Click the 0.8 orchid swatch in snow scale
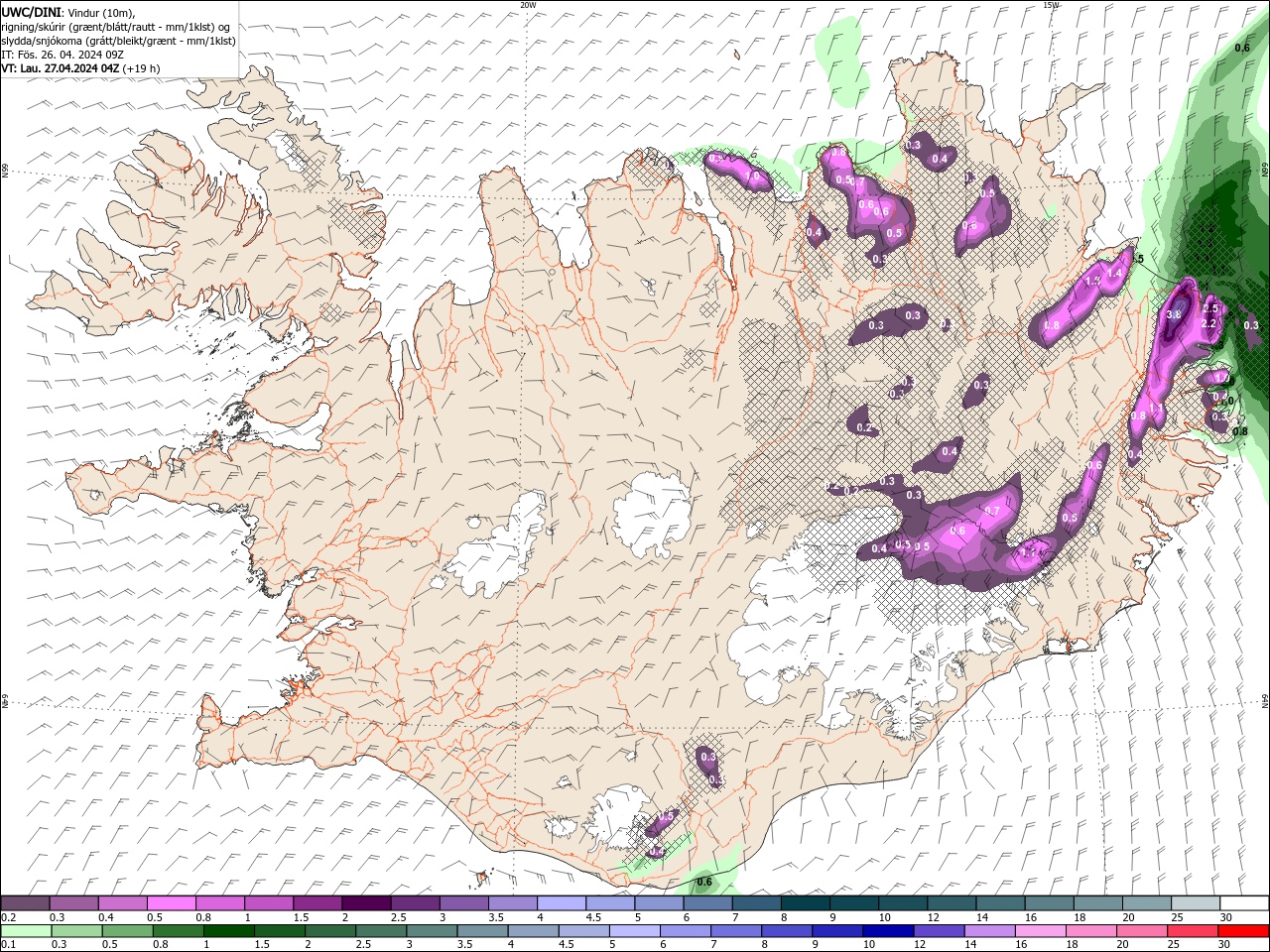This screenshot has height=952, width=1270. click(x=219, y=903)
